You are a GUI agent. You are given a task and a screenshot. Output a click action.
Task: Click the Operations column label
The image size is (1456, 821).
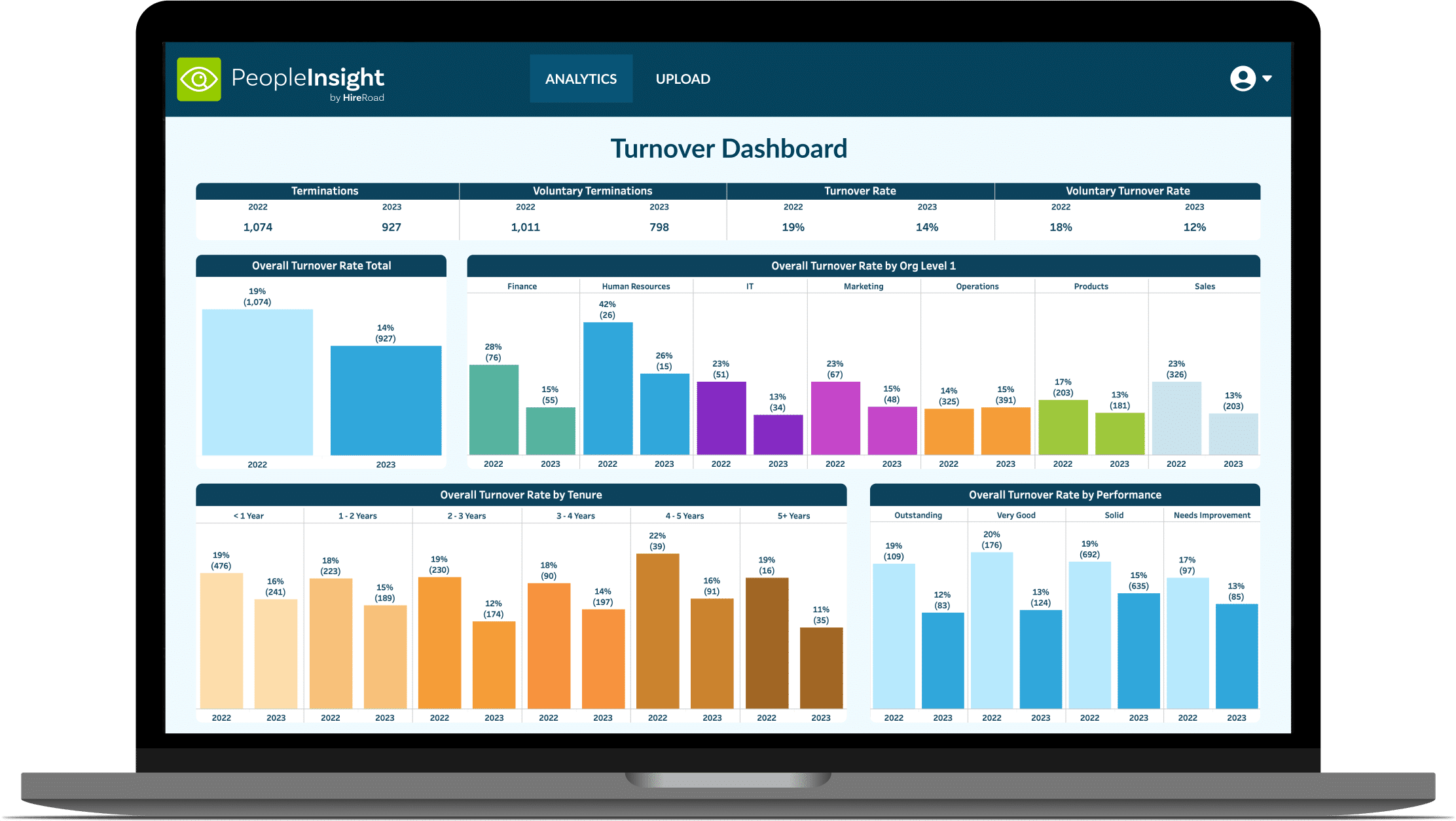coord(977,286)
